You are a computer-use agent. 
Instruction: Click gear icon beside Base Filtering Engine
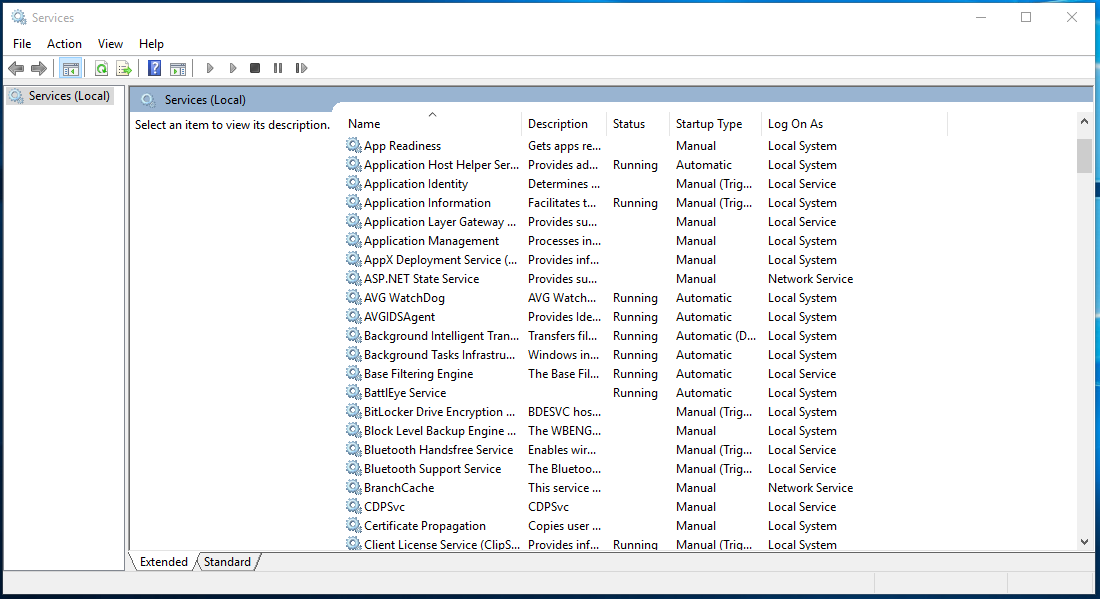[x=354, y=373]
